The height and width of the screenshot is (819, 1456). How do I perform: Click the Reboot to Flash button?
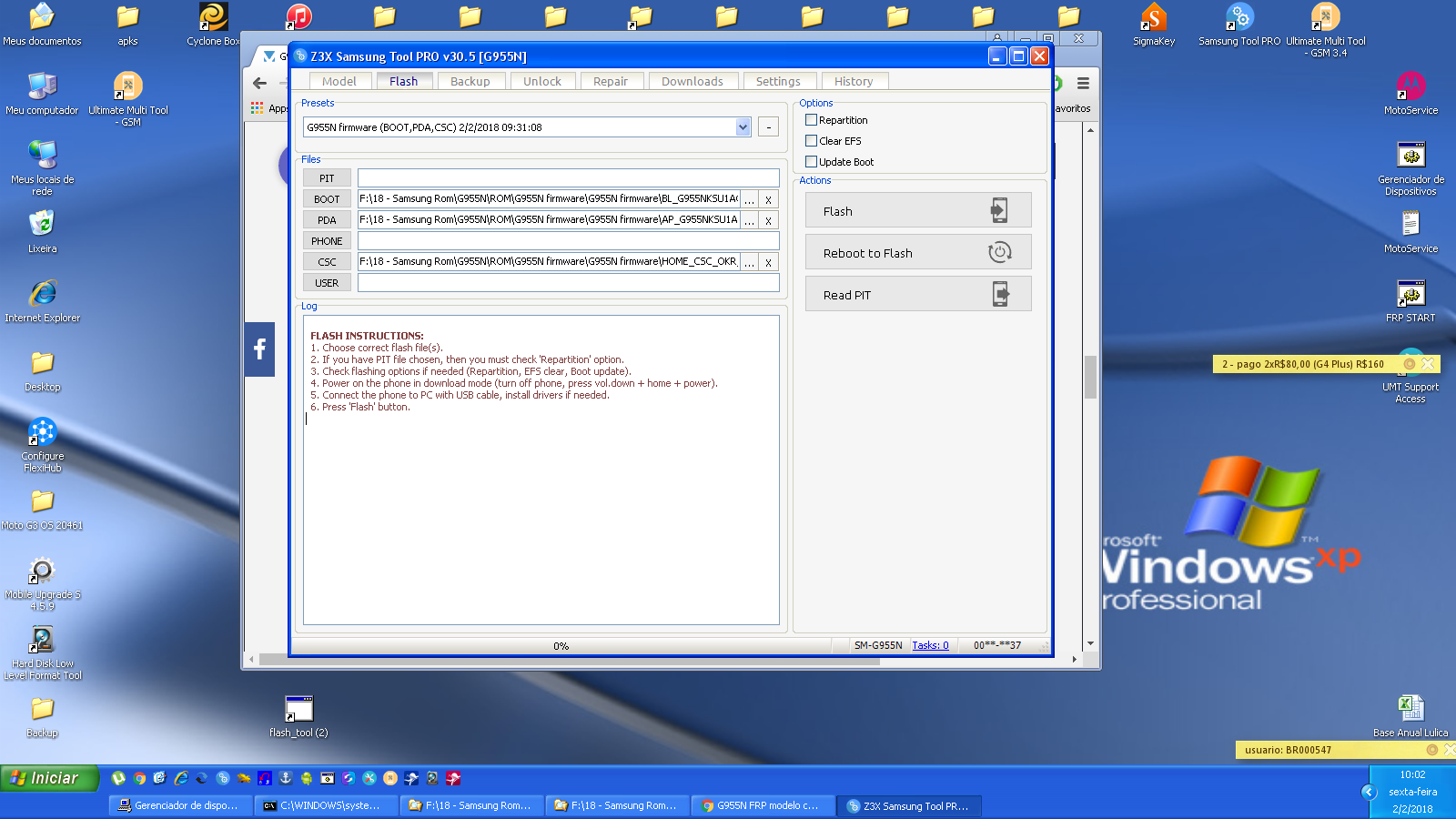(x=918, y=252)
